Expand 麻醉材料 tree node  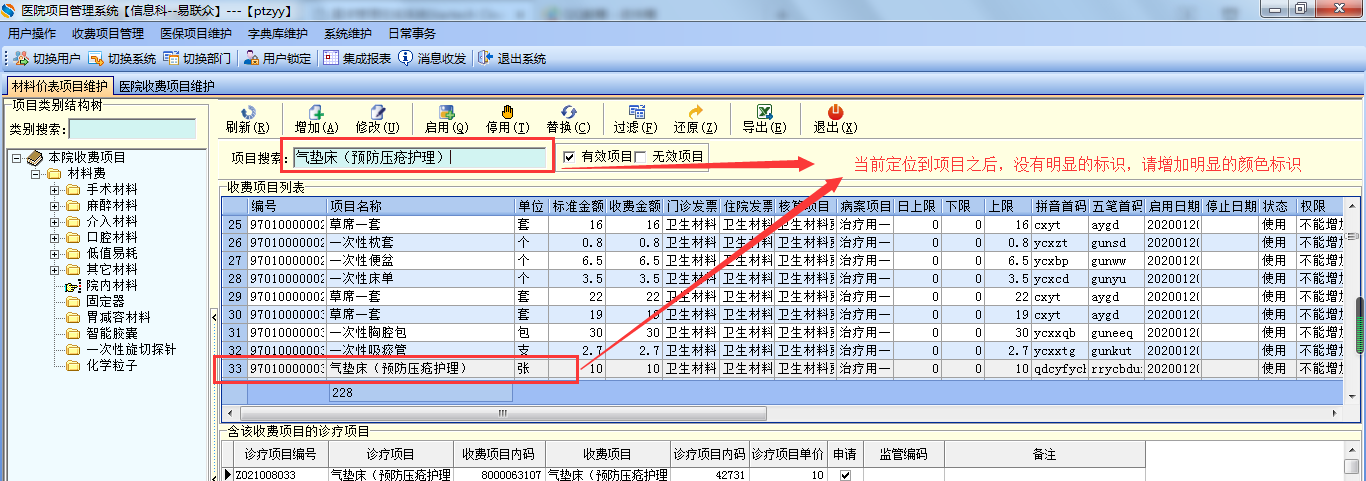54,206
